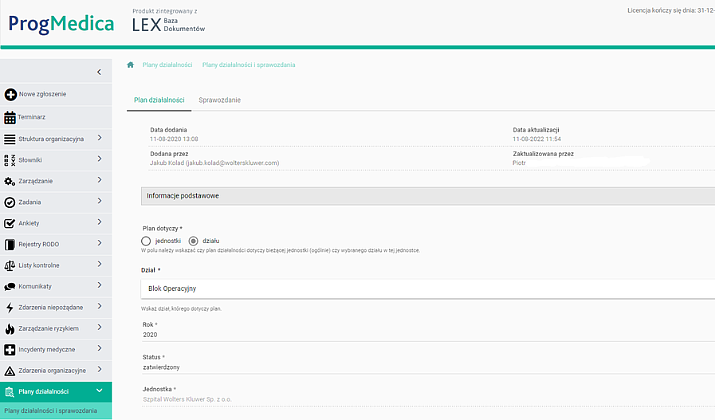
Task: Select the działu radio button
Action: (x=193, y=240)
